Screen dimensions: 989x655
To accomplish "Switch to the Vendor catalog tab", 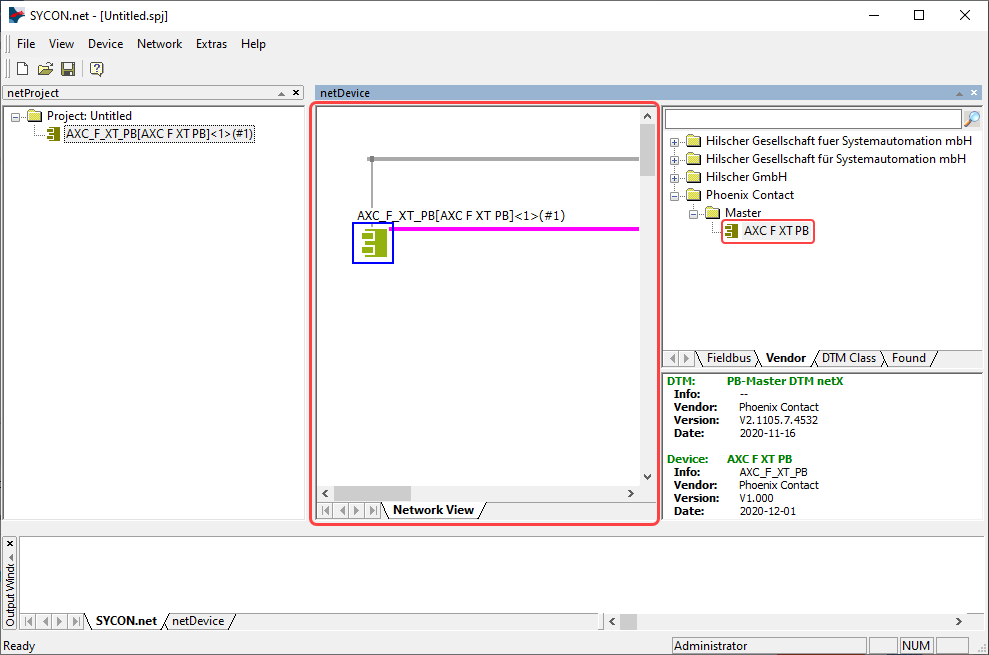I will [785, 358].
